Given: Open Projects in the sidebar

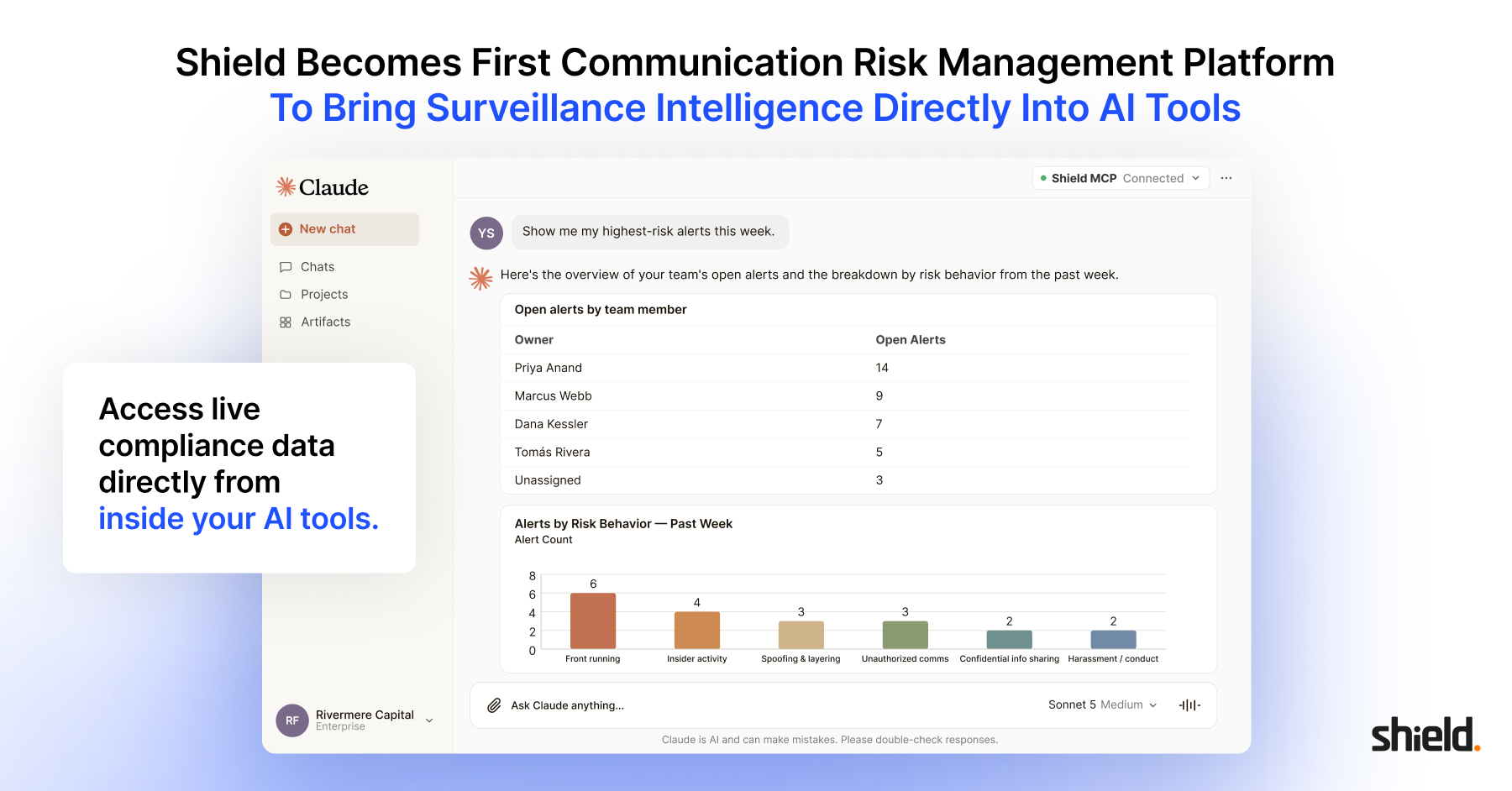Looking at the screenshot, I should coord(324,295).
